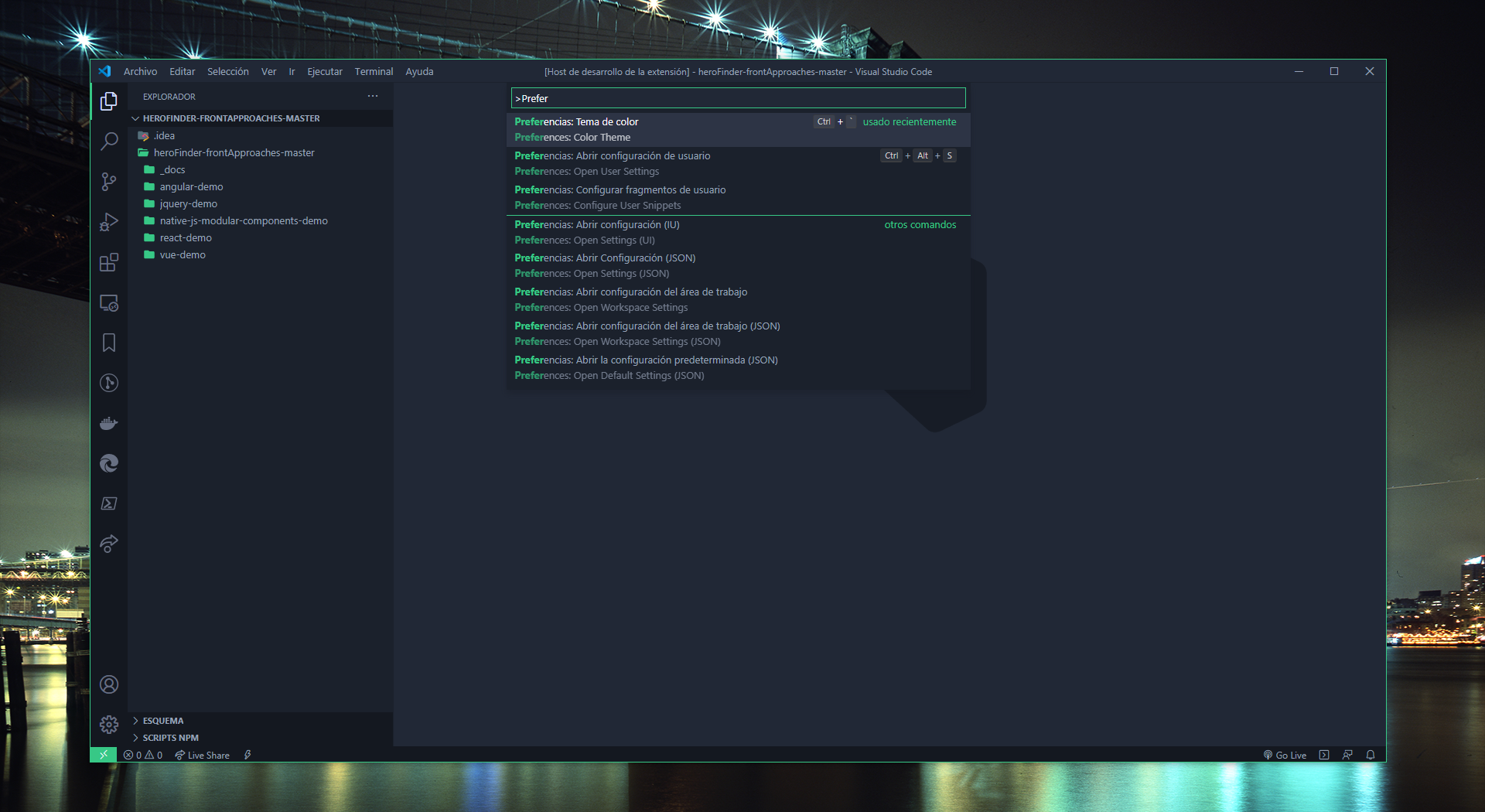This screenshot has height=812, width=1485.
Task: Click the EXPLORADOR panel title
Action: tap(169, 97)
